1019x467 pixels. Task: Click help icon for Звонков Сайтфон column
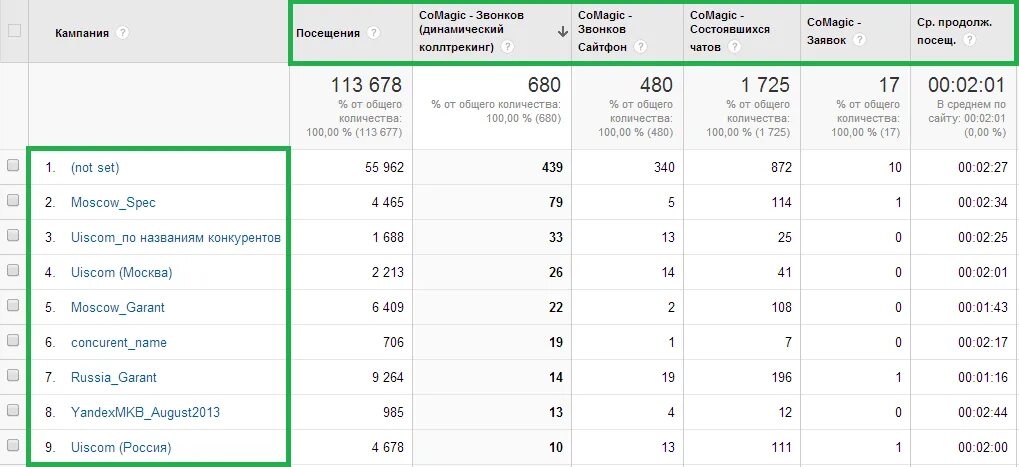pyautogui.click(x=641, y=46)
